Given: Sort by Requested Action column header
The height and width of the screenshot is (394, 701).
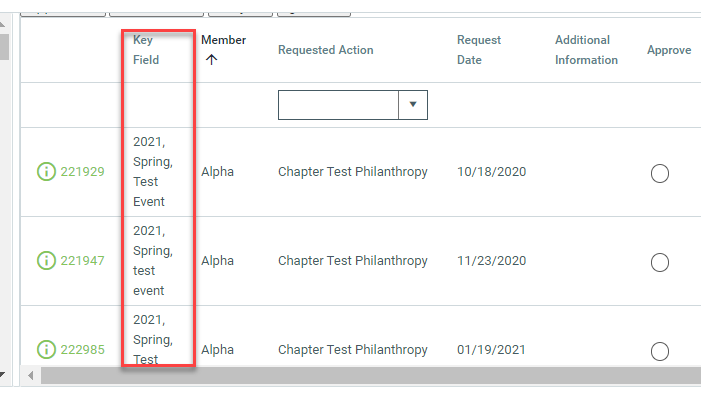Looking at the screenshot, I should tap(325, 50).
